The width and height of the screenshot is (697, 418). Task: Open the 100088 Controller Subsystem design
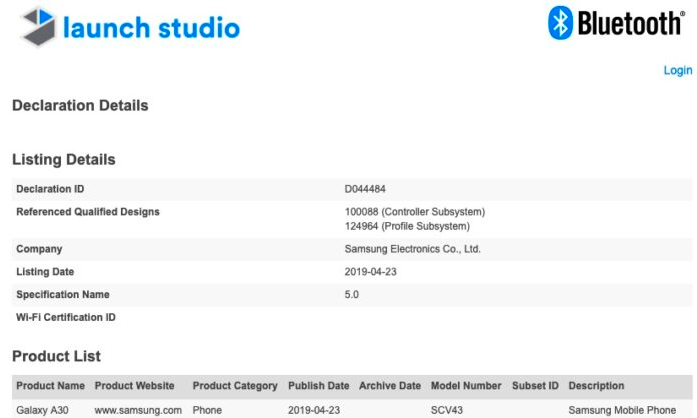(x=414, y=212)
